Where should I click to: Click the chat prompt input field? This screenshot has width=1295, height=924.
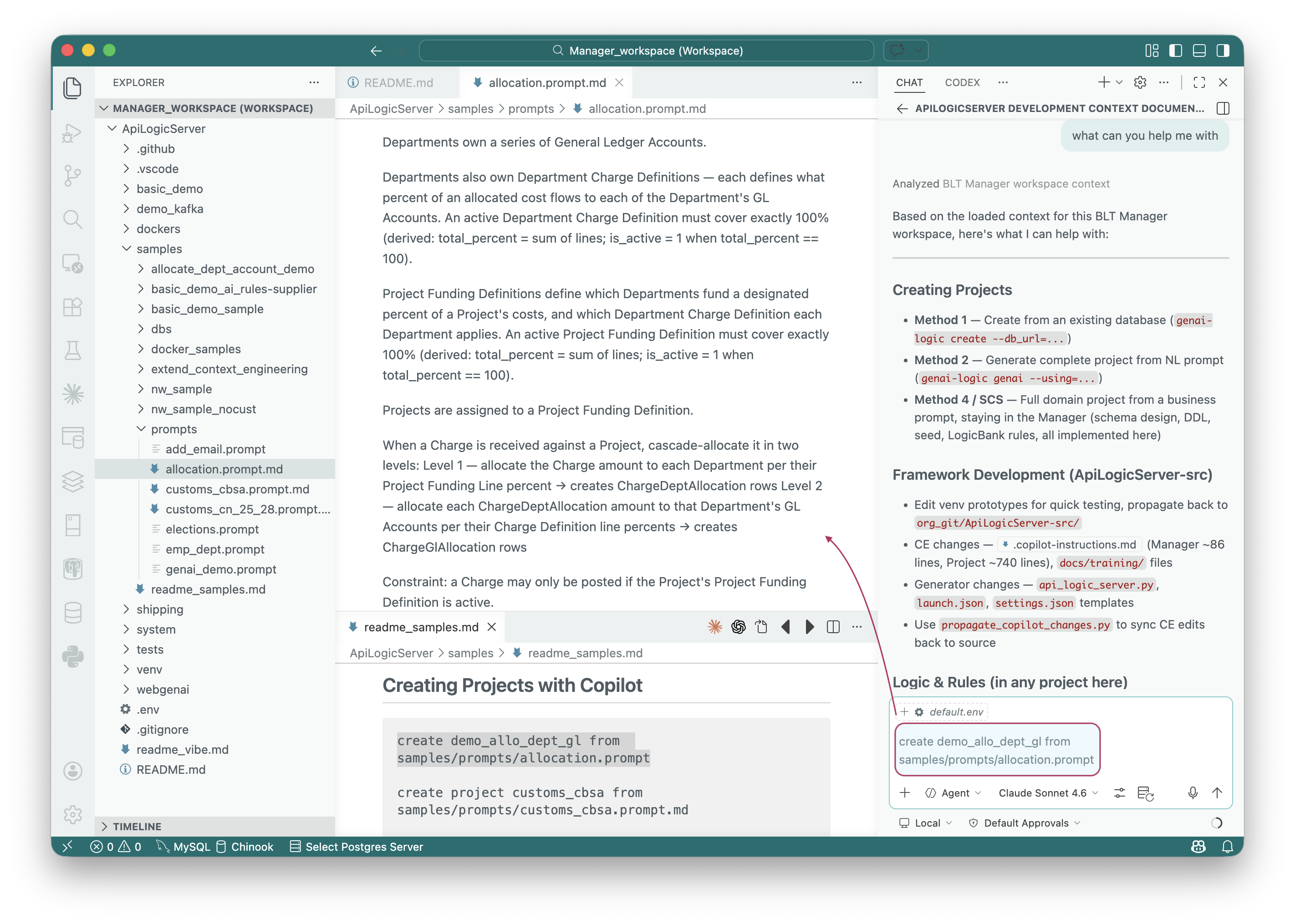tap(996, 751)
